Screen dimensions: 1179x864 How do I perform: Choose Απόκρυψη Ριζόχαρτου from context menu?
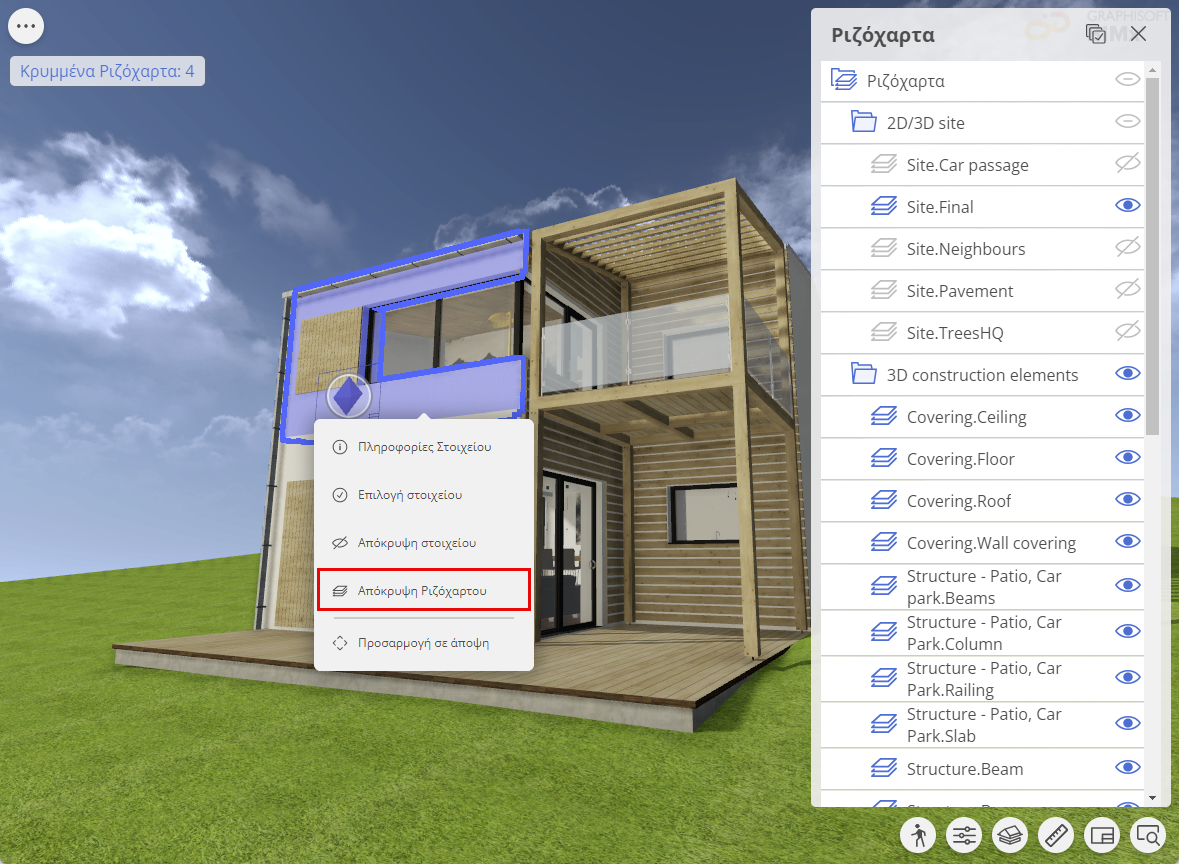[424, 590]
